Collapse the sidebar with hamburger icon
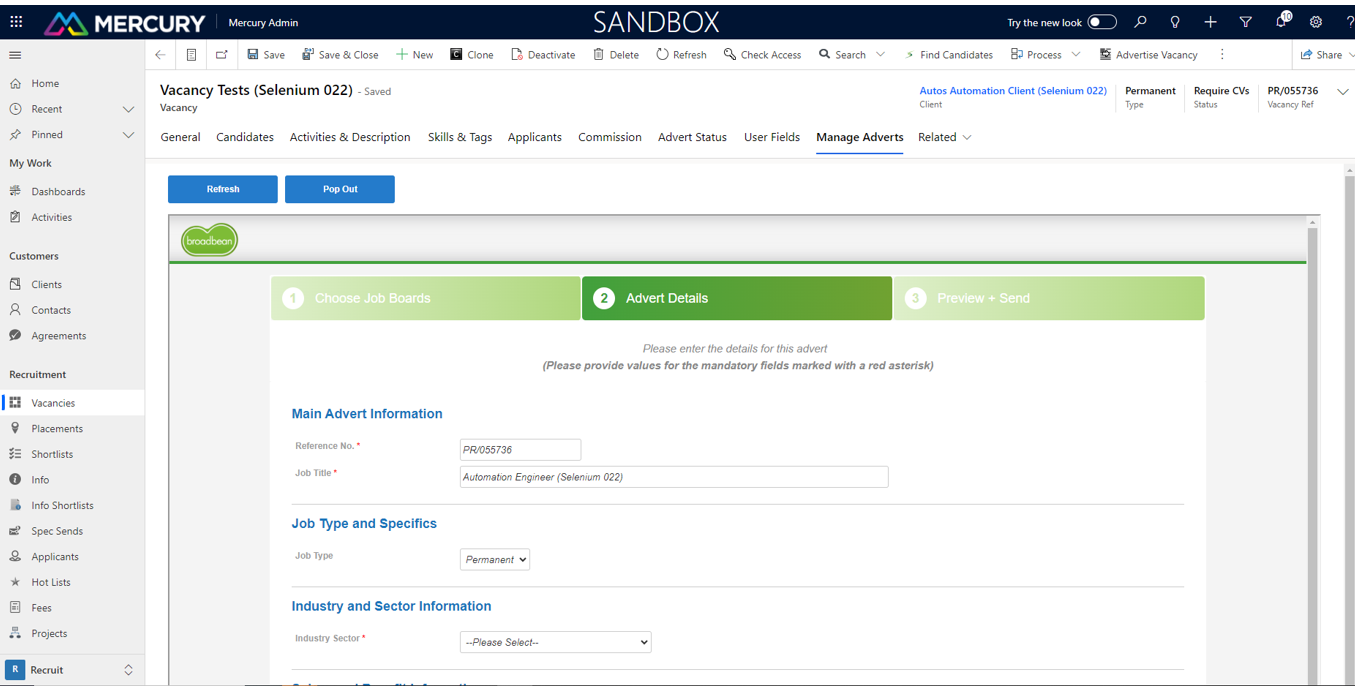 (15, 55)
